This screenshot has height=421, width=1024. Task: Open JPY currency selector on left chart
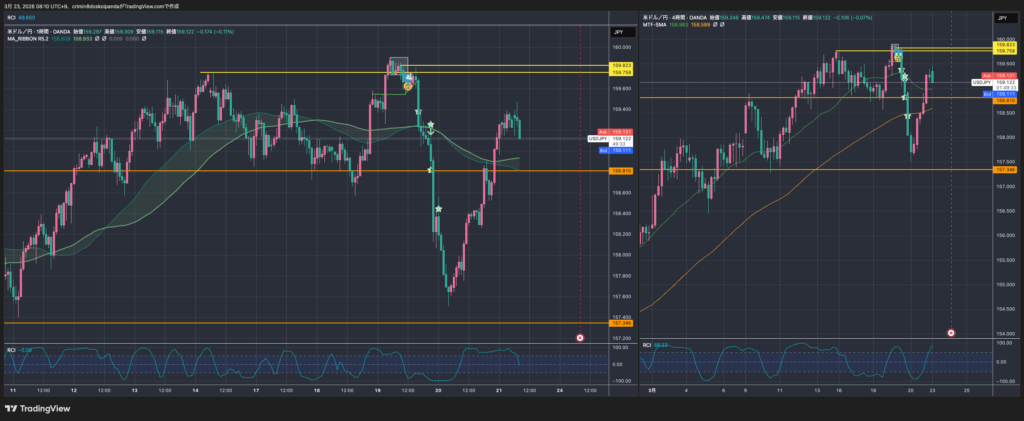pyautogui.click(x=618, y=33)
